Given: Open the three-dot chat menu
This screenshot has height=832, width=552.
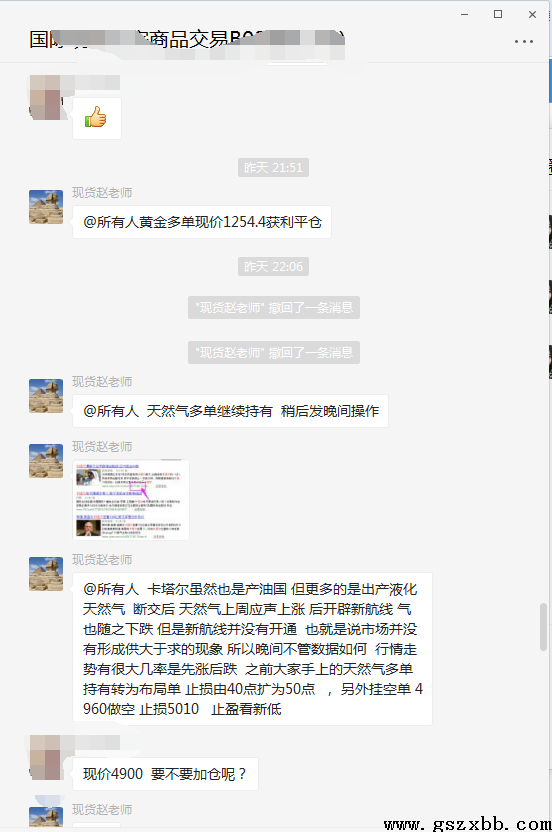Looking at the screenshot, I should pyautogui.click(x=523, y=41).
